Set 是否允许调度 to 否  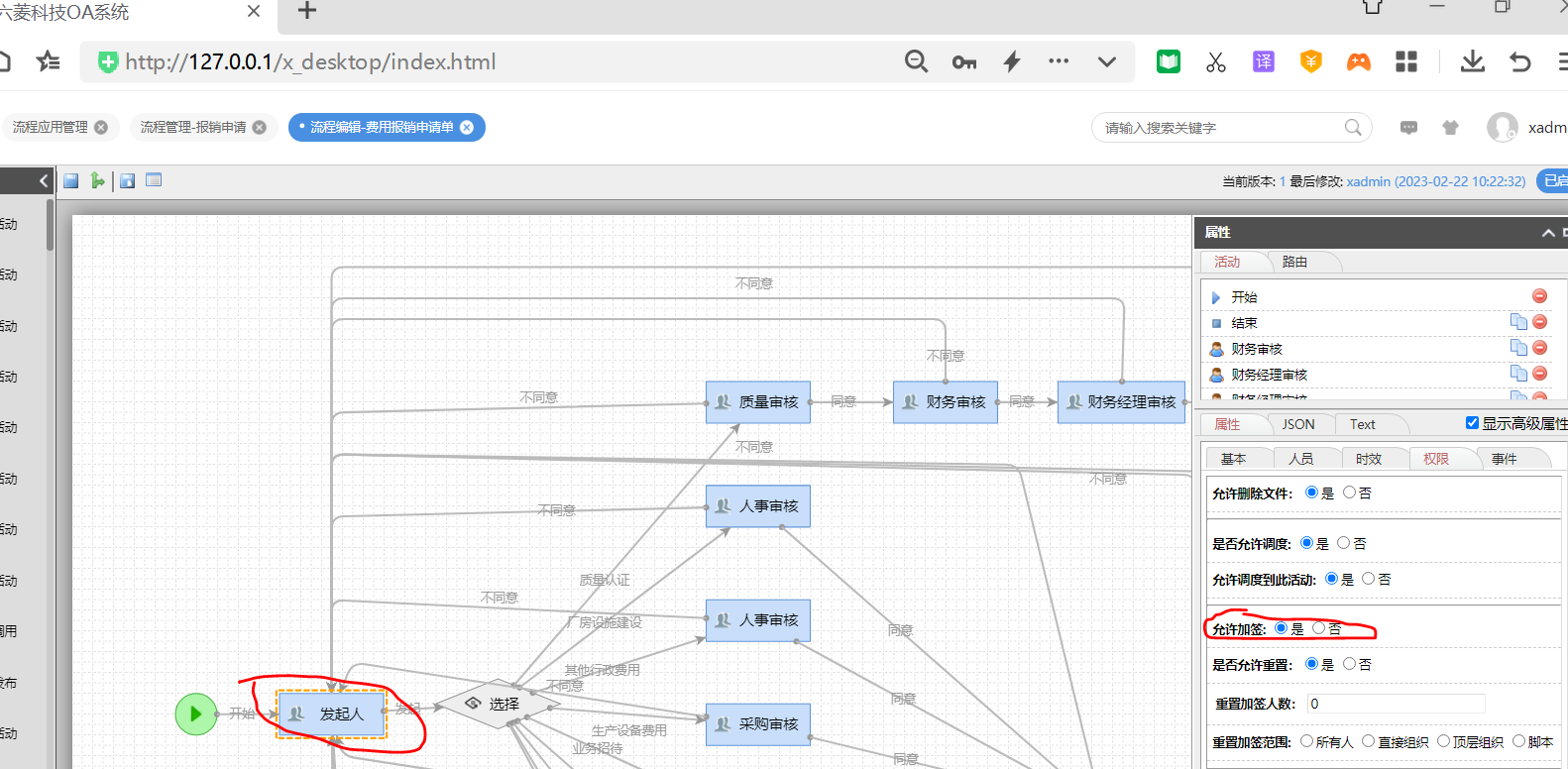[1343, 543]
